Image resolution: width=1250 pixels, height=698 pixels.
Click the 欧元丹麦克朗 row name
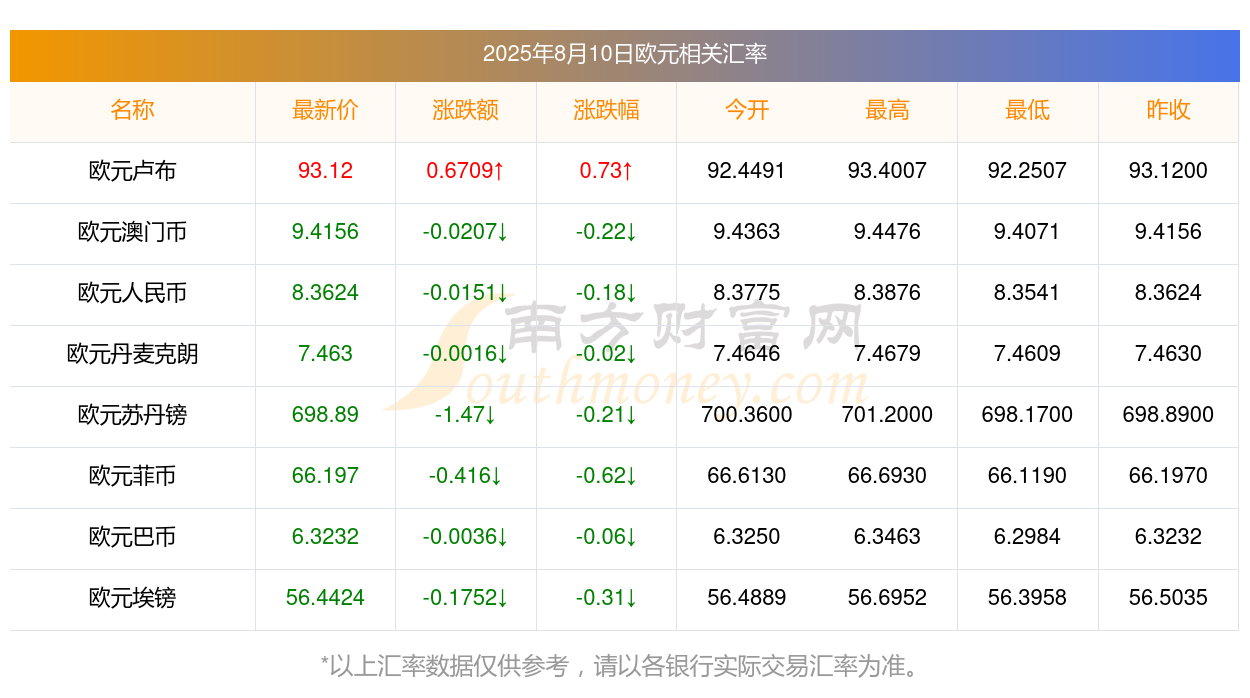[x=133, y=354]
